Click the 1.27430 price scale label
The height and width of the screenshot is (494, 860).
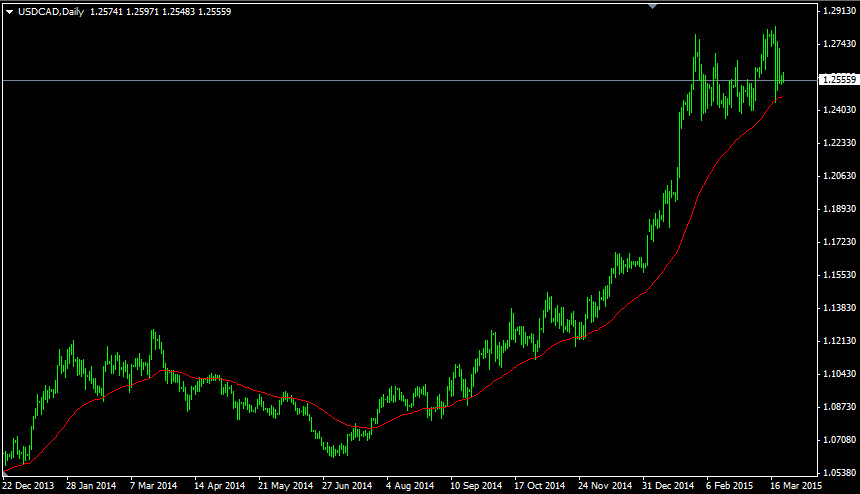click(840, 44)
